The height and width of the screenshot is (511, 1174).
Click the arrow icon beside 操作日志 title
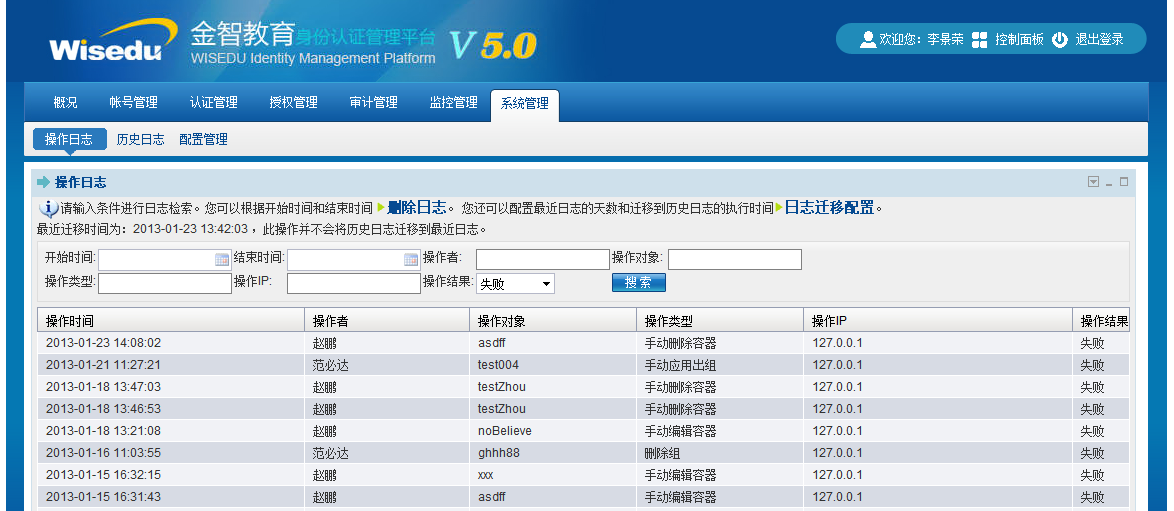[x=43, y=182]
